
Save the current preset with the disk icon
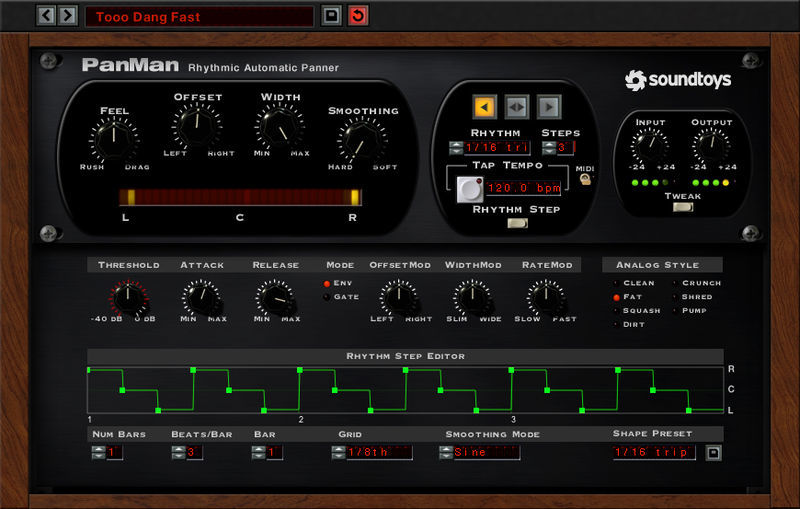click(x=331, y=16)
